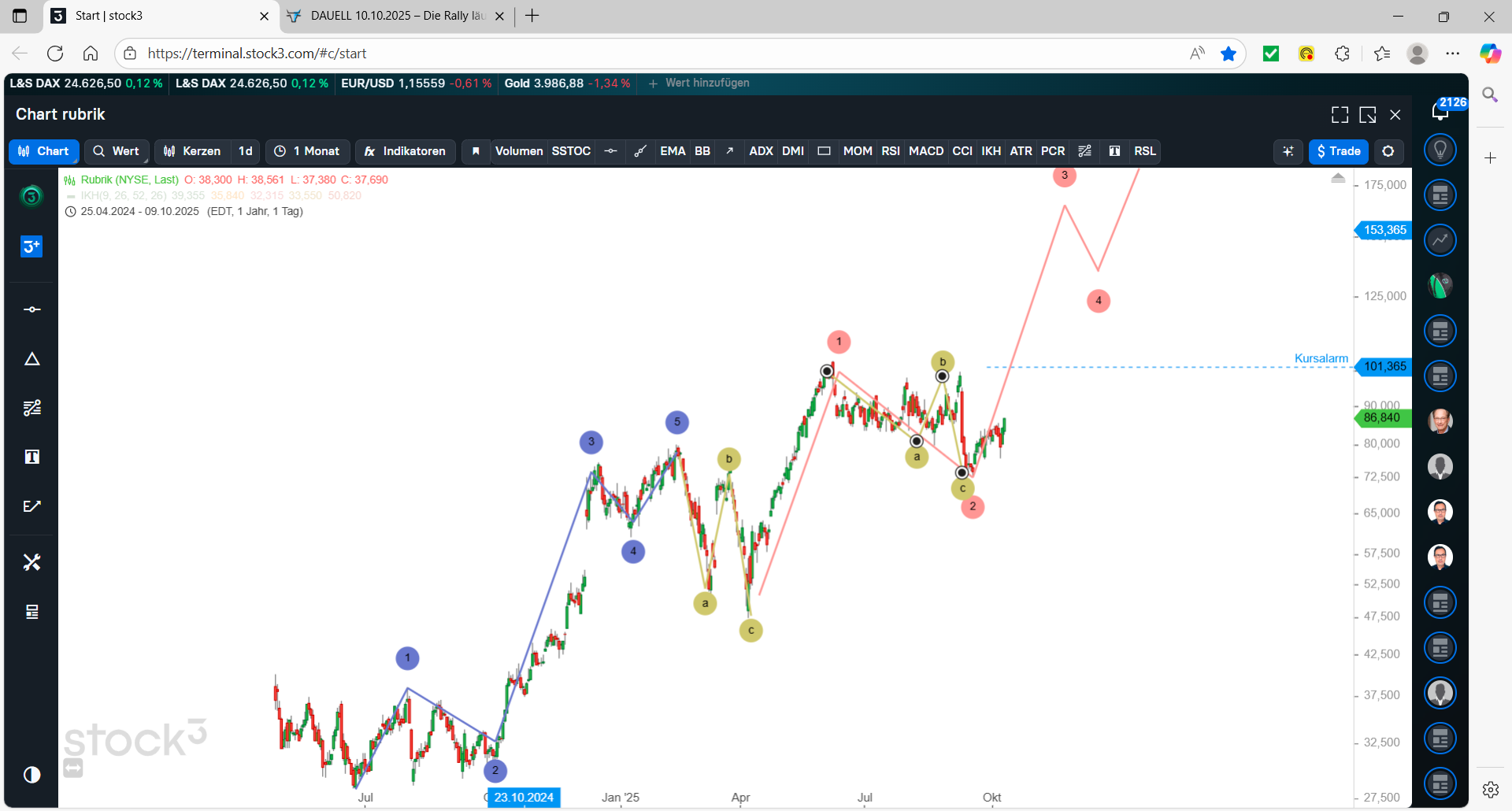Select the text tool in left sidebar
This screenshot has width=1512, height=811.
31,457
